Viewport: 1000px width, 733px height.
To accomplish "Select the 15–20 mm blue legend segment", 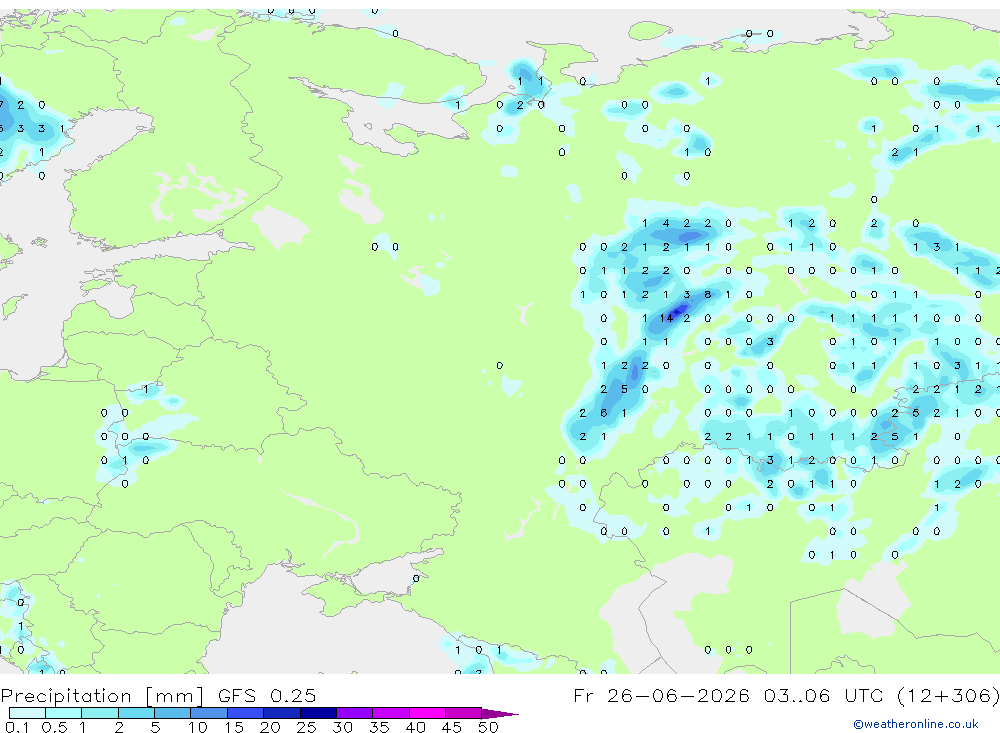I will click(x=245, y=713).
